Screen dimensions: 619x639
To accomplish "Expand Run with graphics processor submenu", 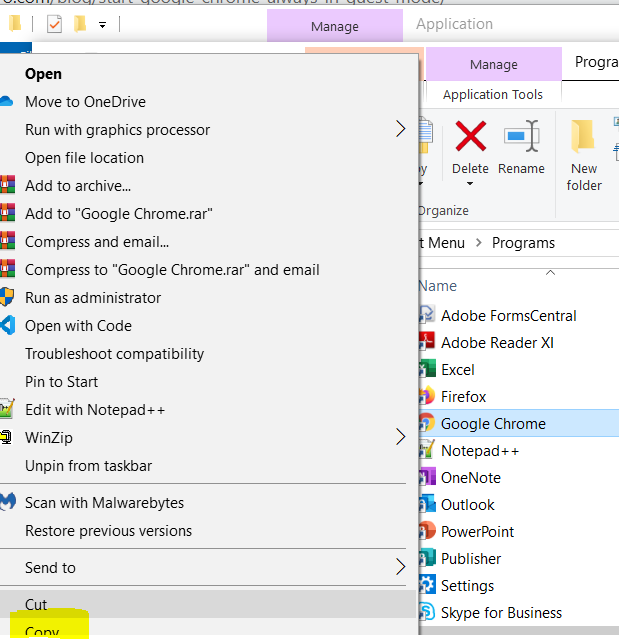I will (x=400, y=129).
